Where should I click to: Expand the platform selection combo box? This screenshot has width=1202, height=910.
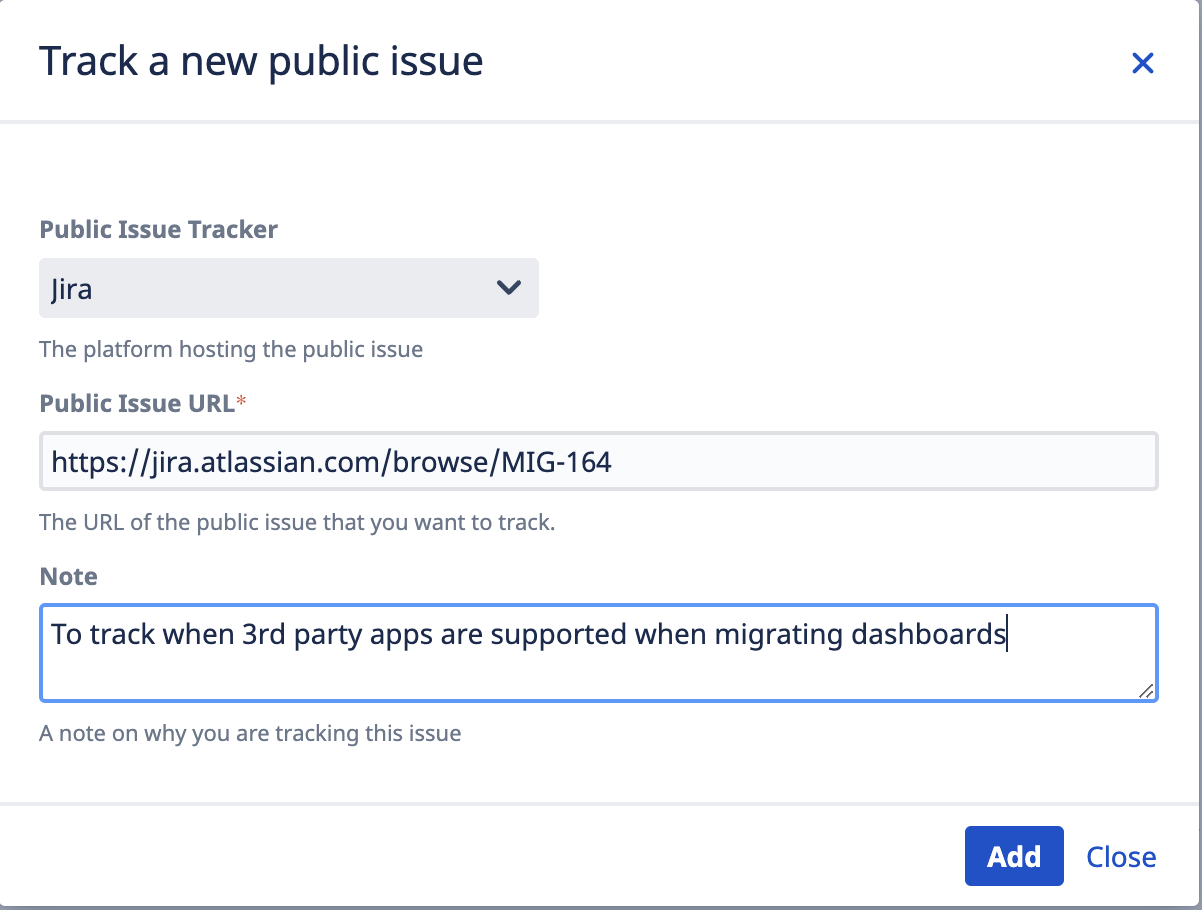point(289,287)
